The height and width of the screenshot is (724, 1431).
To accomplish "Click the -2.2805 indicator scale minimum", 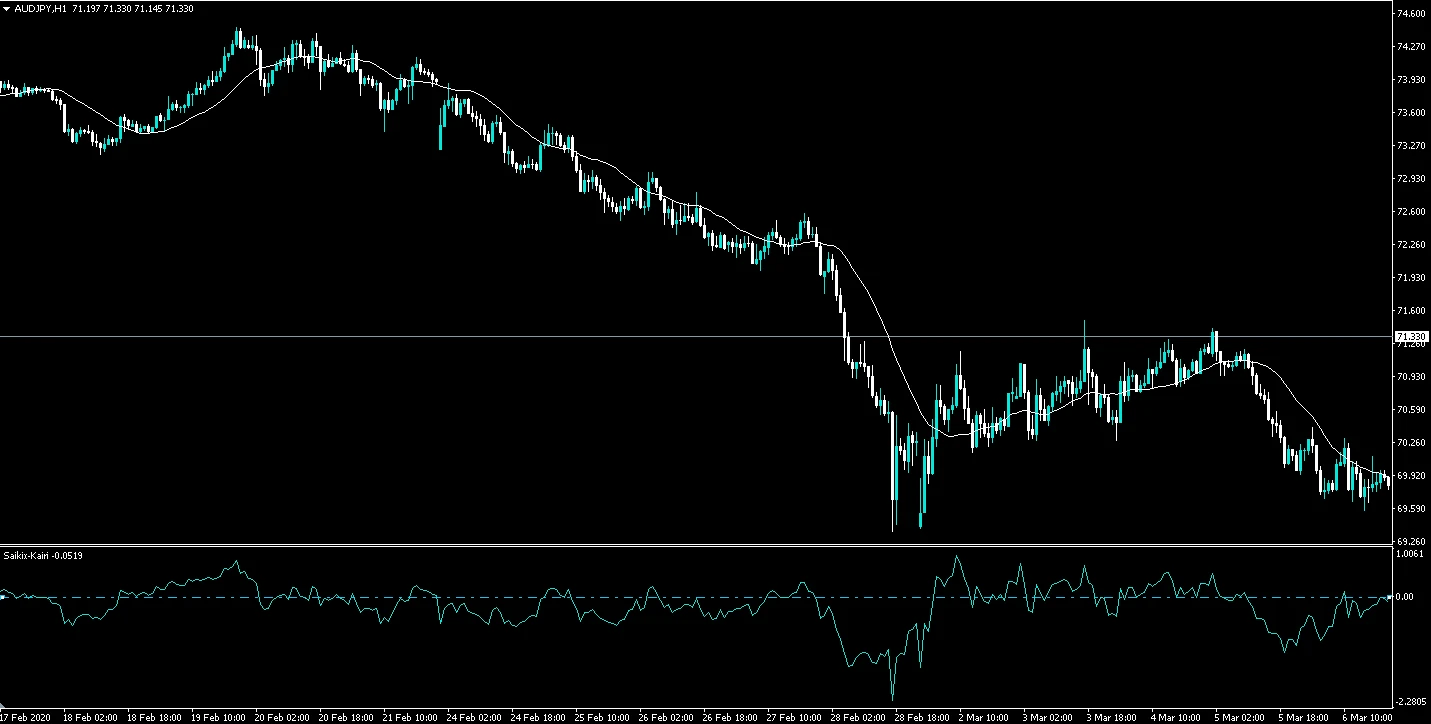I will click(1409, 701).
